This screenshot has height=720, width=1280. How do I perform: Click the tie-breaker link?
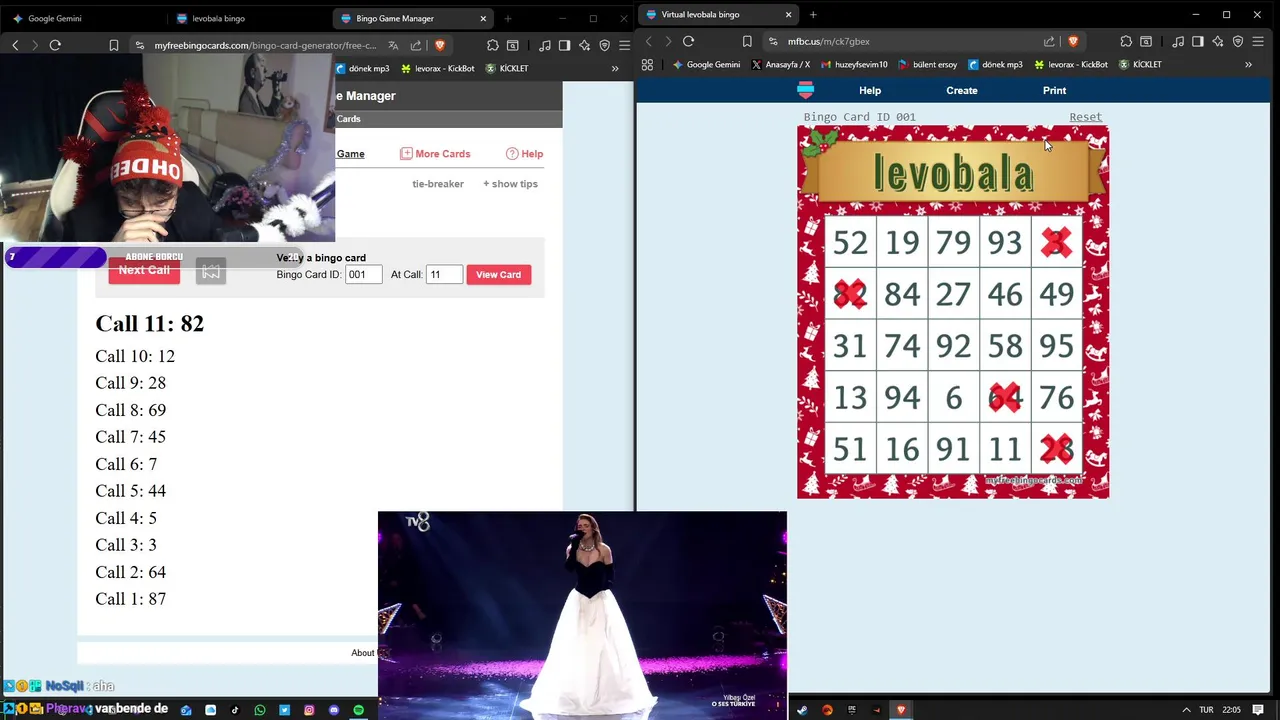[x=438, y=184]
